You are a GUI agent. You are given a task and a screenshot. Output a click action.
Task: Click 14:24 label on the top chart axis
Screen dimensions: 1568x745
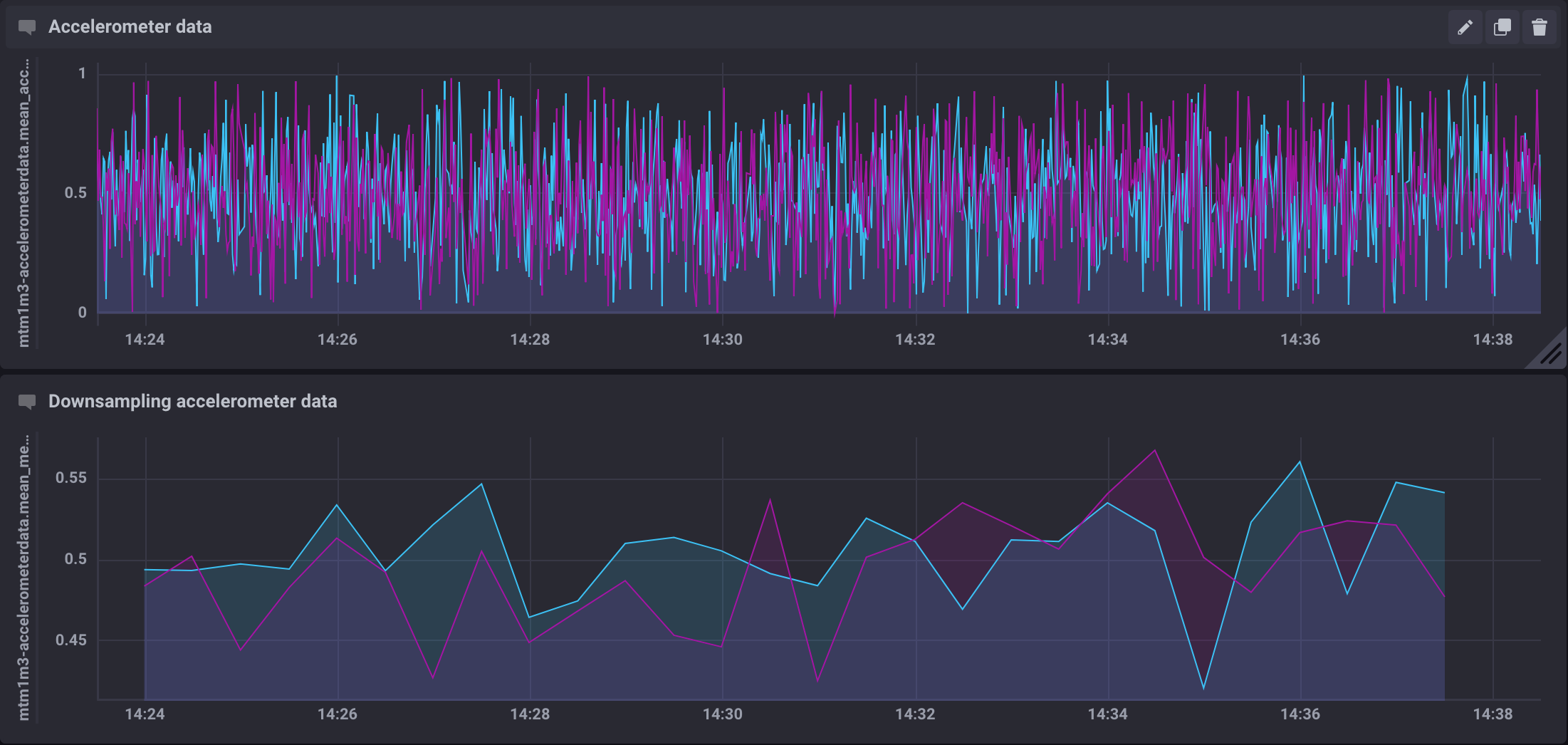[x=145, y=340]
